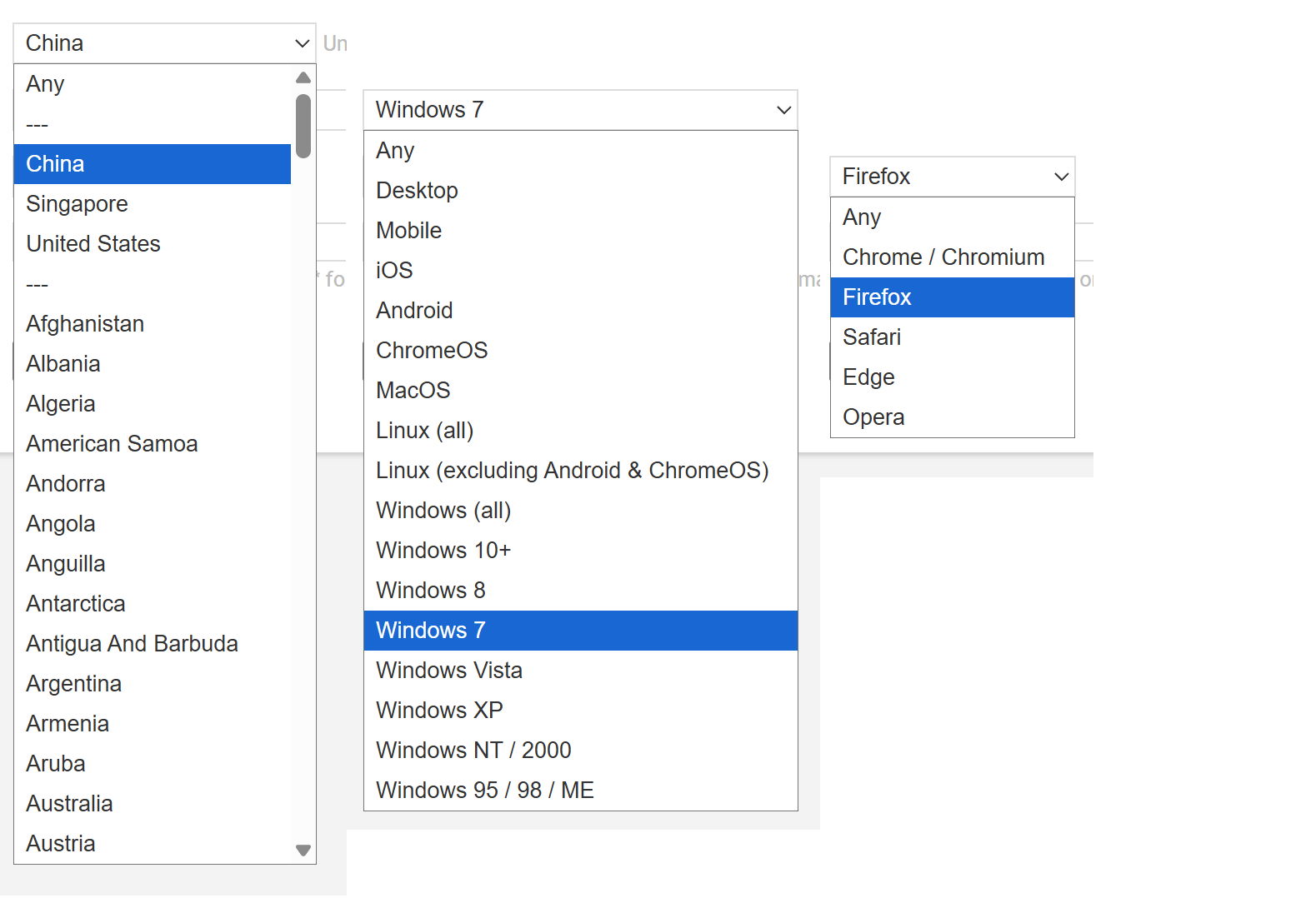Select United States in the country list
This screenshot has width=1316, height=898.
pyautogui.click(x=153, y=244)
